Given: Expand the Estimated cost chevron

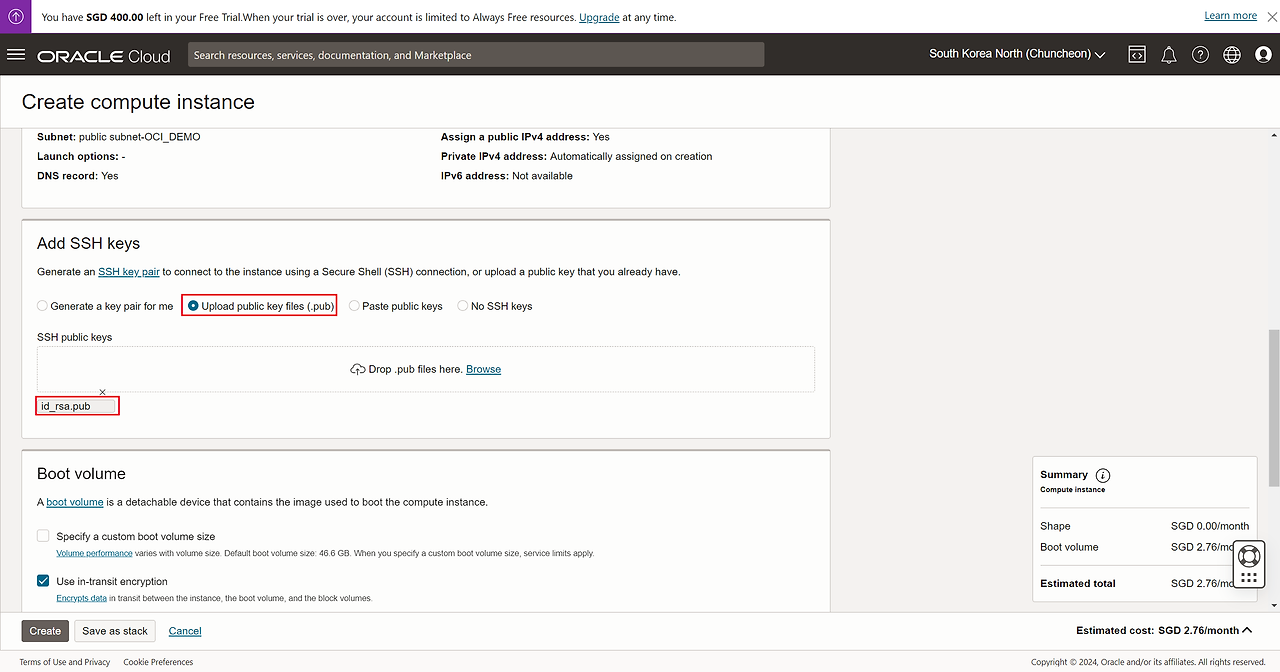Looking at the screenshot, I should tap(1247, 630).
